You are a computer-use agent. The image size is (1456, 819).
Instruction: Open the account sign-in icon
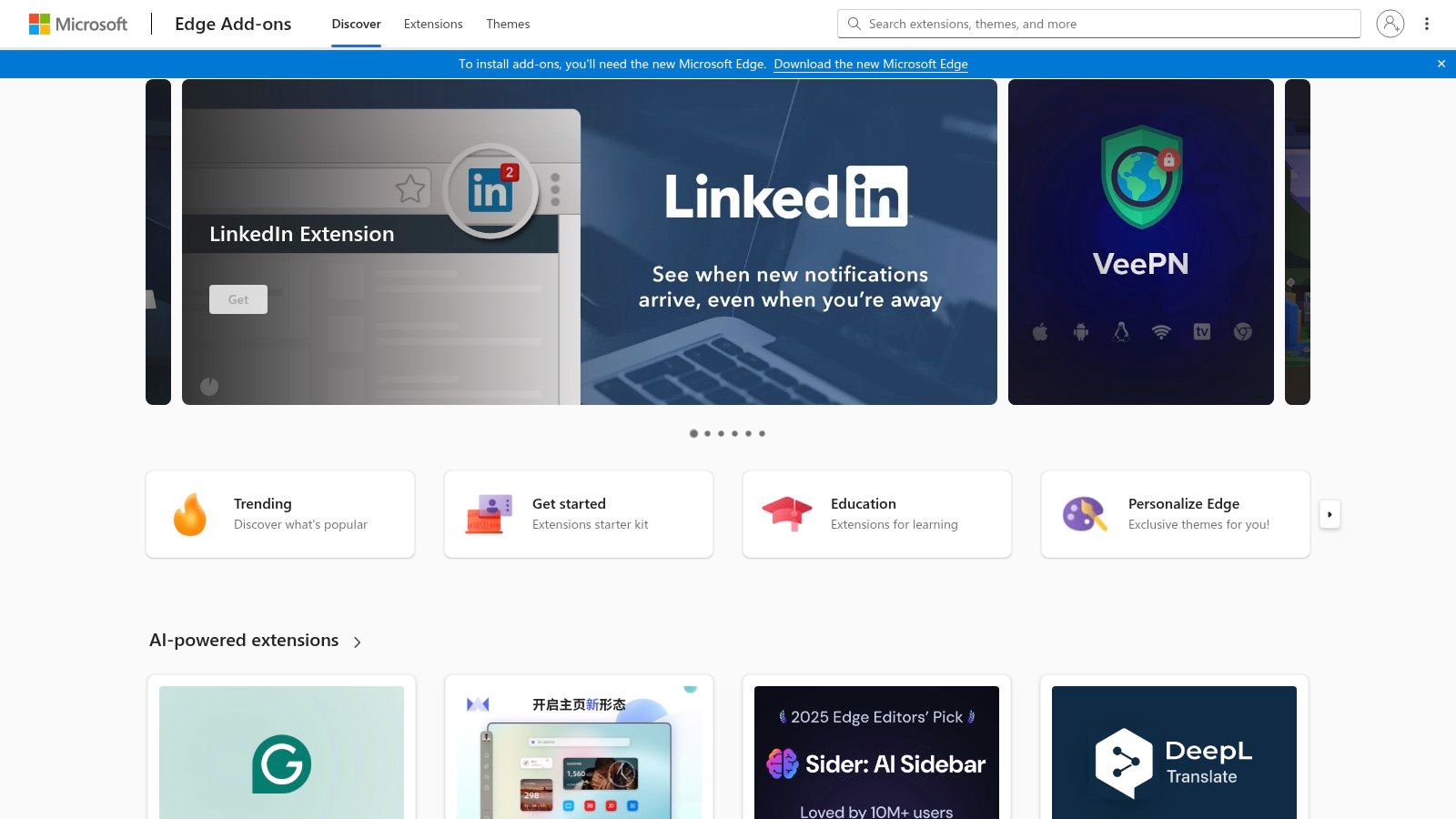[x=1390, y=24]
